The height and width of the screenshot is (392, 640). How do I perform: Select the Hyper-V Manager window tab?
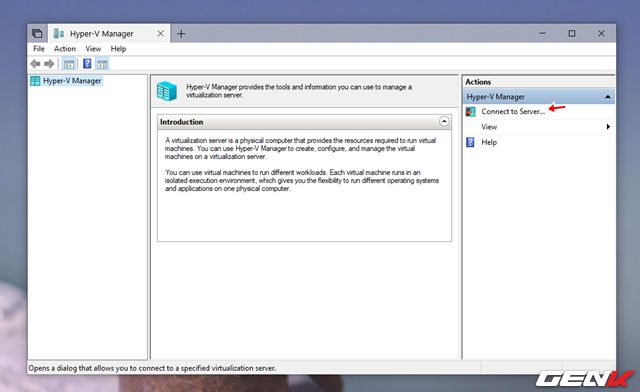tap(109, 33)
